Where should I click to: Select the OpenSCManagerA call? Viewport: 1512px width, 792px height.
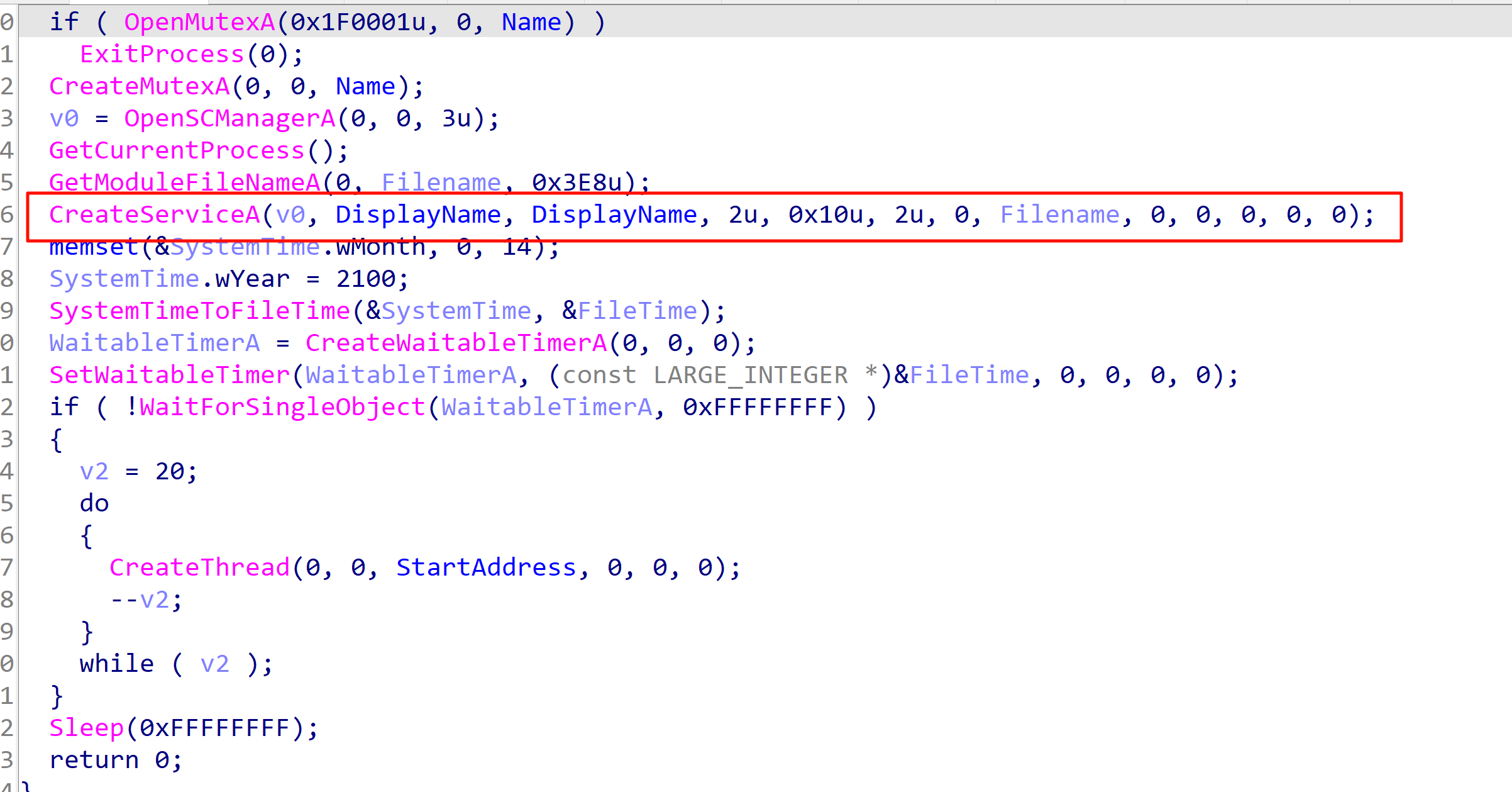[229, 118]
